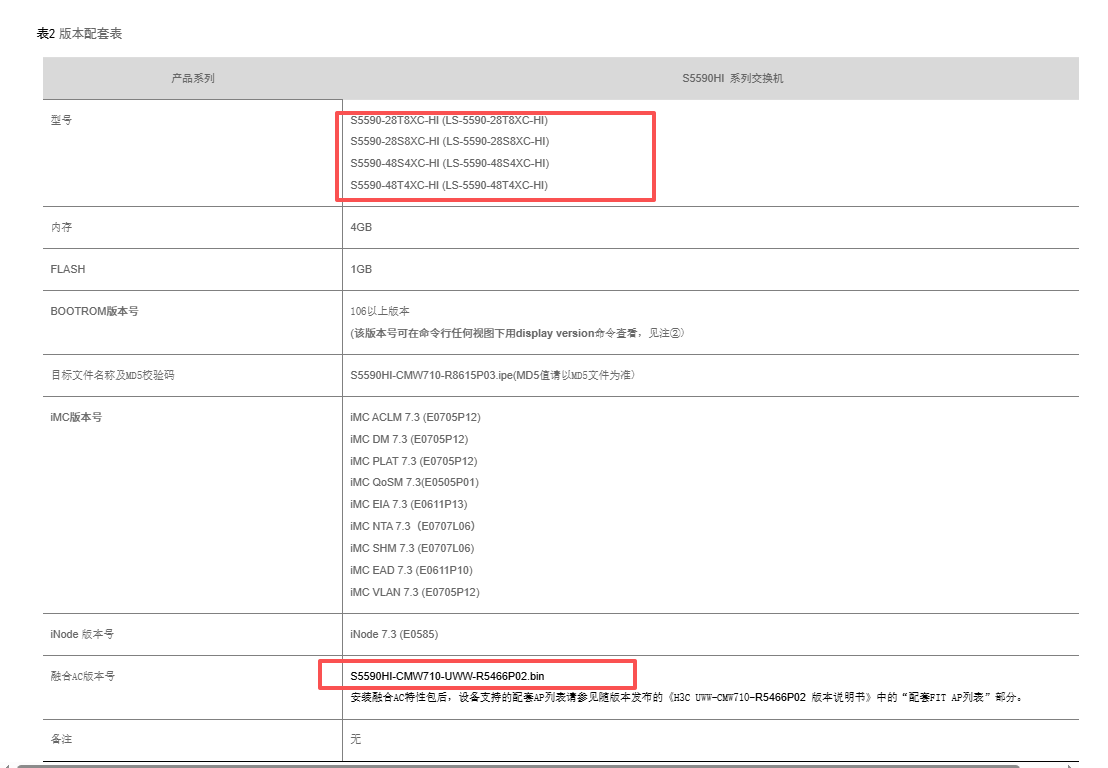Image resolution: width=1108 pixels, height=768 pixels.
Task: Click the S5590-48S4XC-HI model entry
Action: pos(449,163)
